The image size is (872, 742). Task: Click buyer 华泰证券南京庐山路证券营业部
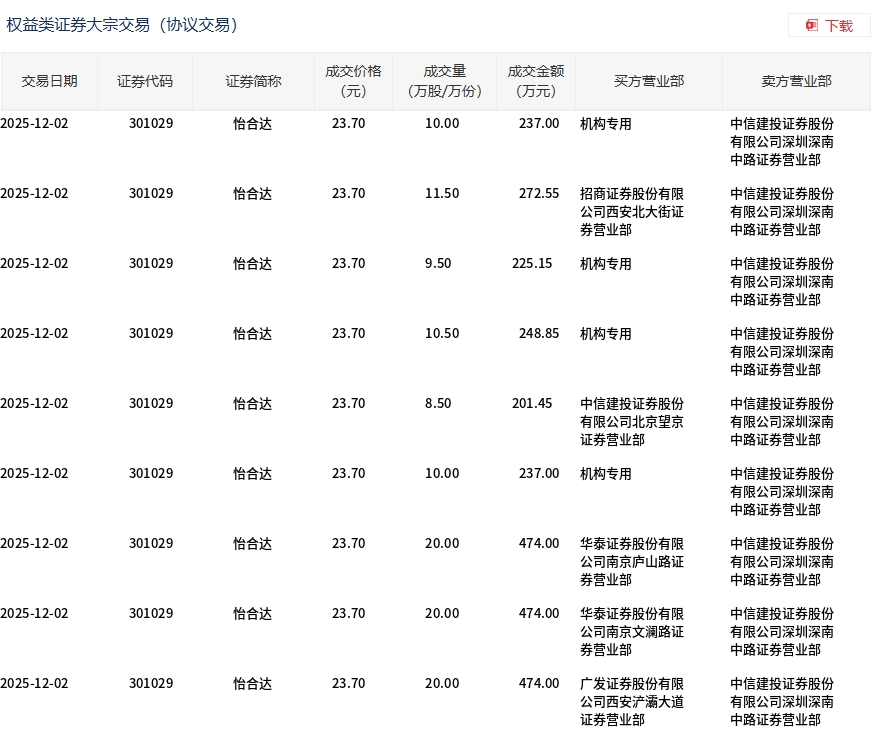(632, 562)
